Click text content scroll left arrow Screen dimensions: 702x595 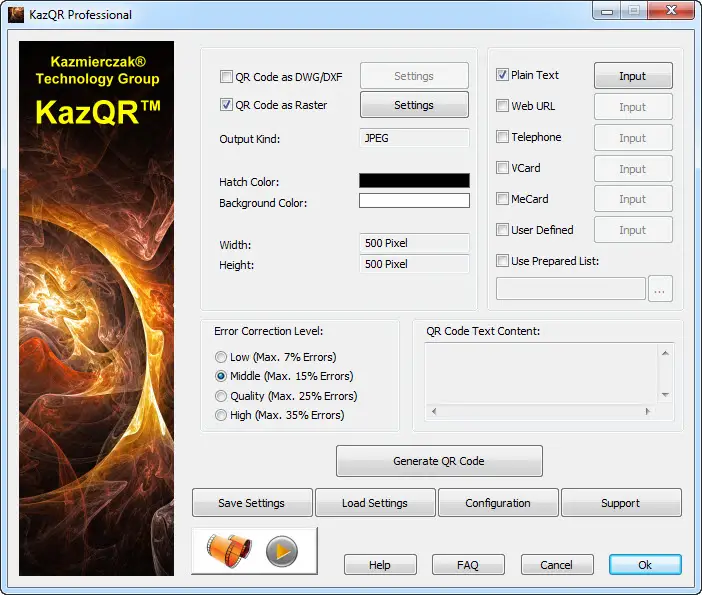(x=434, y=411)
